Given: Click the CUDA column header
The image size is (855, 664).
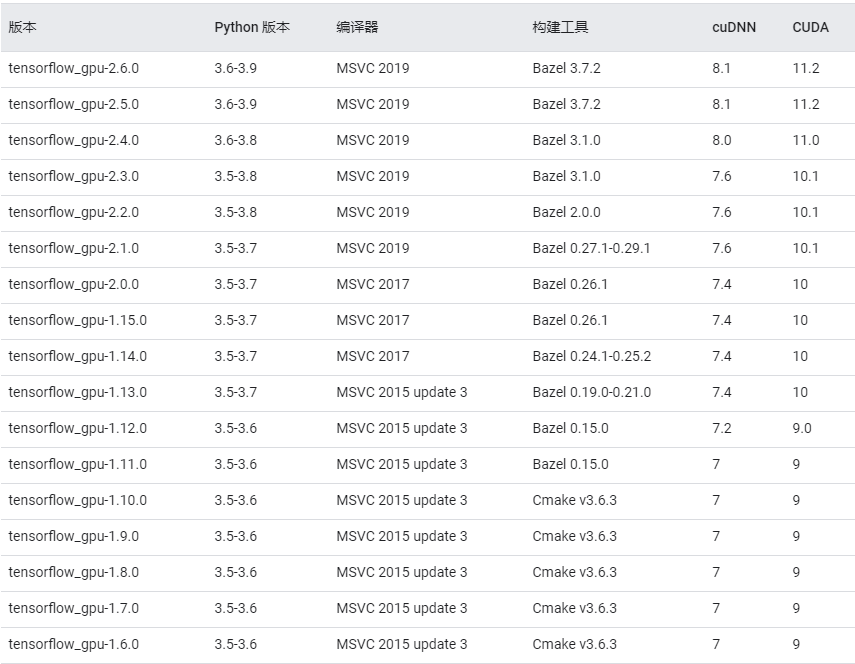Looking at the screenshot, I should (810, 27).
